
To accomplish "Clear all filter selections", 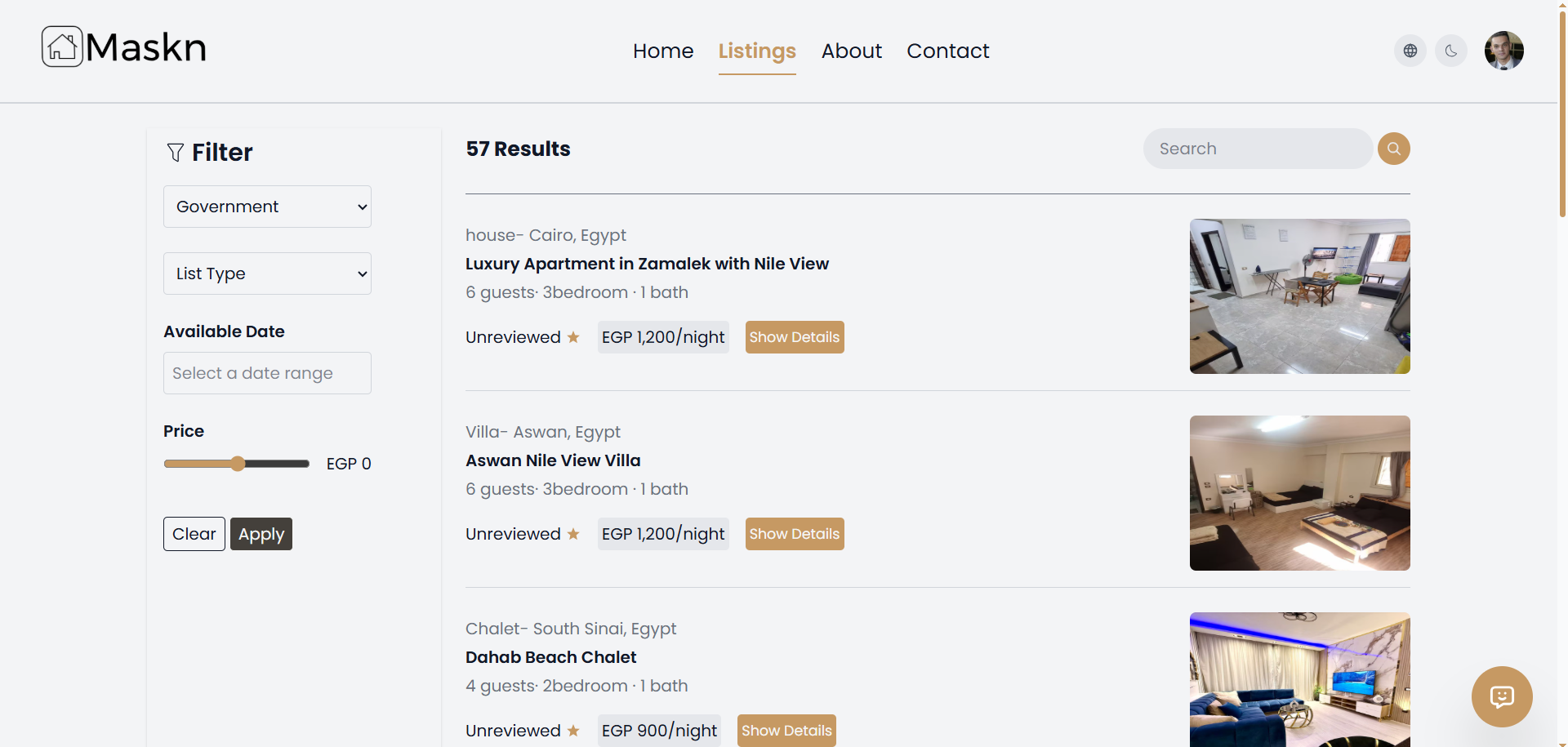I will [x=194, y=534].
